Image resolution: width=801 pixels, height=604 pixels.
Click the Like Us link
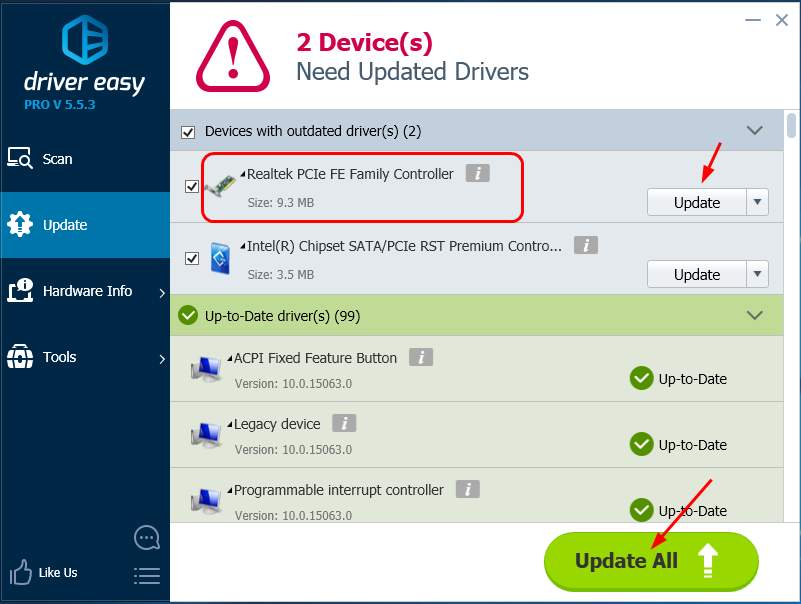(x=58, y=572)
